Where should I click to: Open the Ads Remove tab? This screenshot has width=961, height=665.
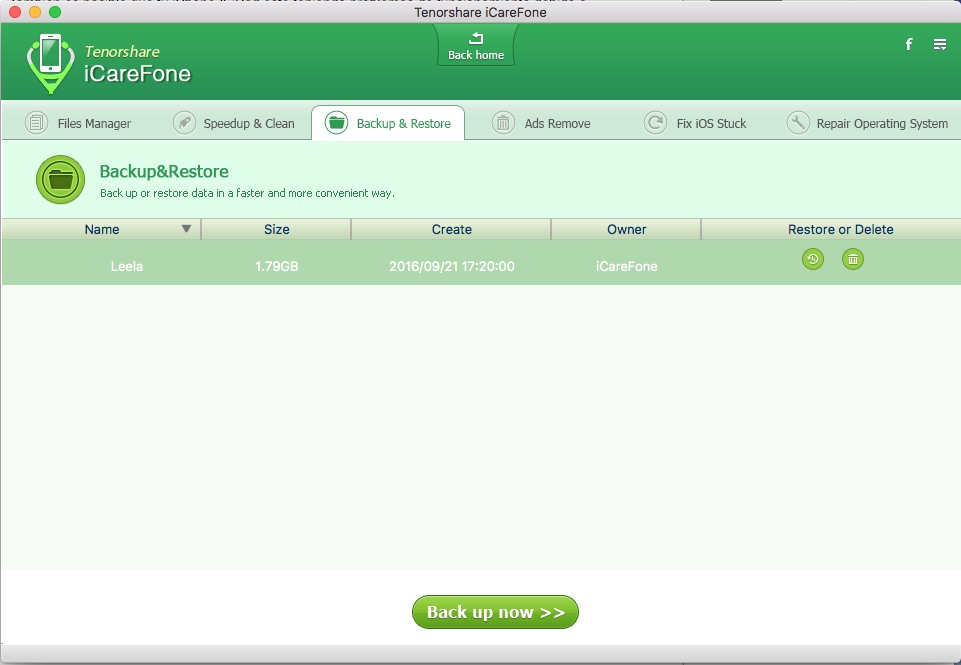(x=541, y=123)
